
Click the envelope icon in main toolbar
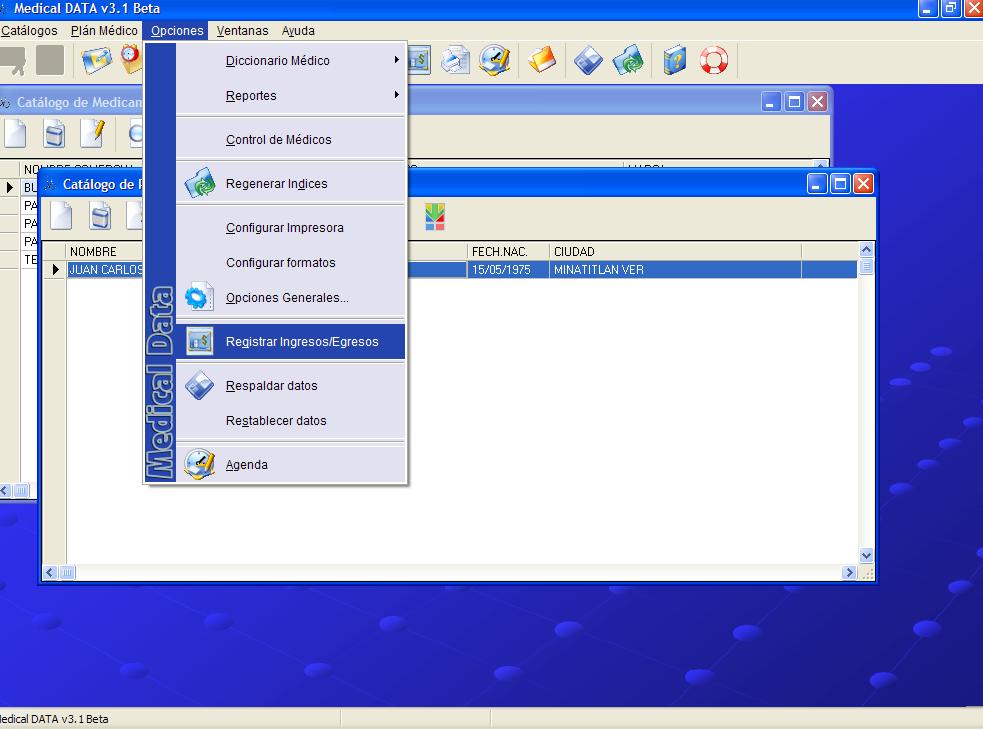click(x=97, y=60)
